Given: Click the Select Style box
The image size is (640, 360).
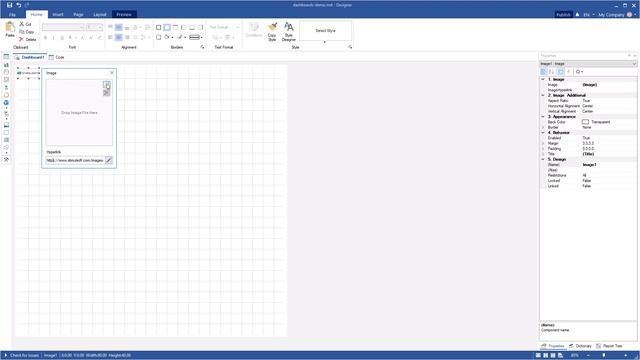Looking at the screenshot, I should (325, 31).
